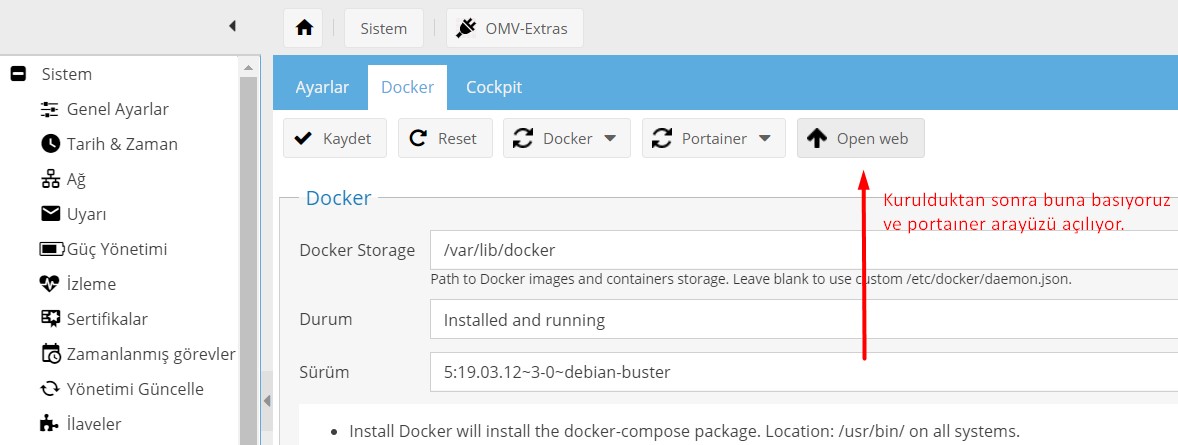The width and height of the screenshot is (1178, 445).
Task: Click the battery icon for Güç Yönetimi
Action: (52, 249)
